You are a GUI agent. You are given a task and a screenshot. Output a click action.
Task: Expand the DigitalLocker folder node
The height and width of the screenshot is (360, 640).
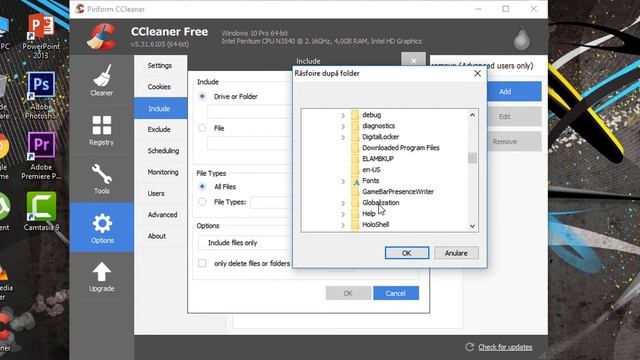point(343,138)
